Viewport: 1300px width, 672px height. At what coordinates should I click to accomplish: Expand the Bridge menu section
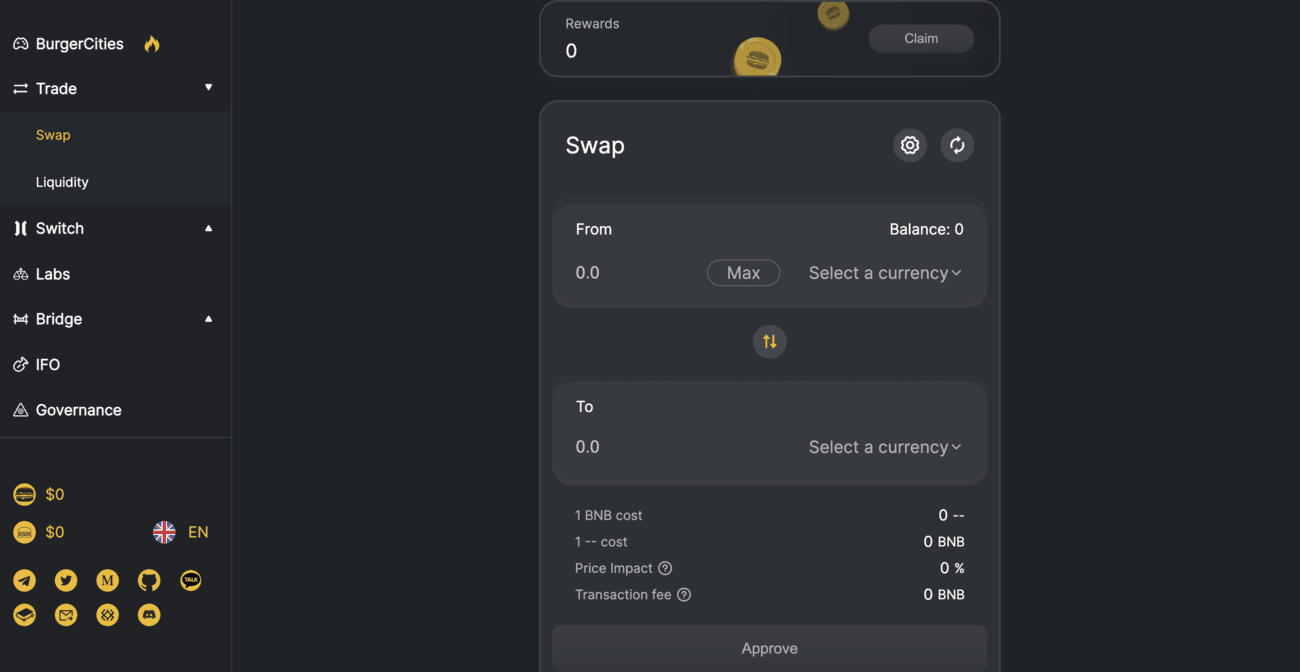point(116,319)
